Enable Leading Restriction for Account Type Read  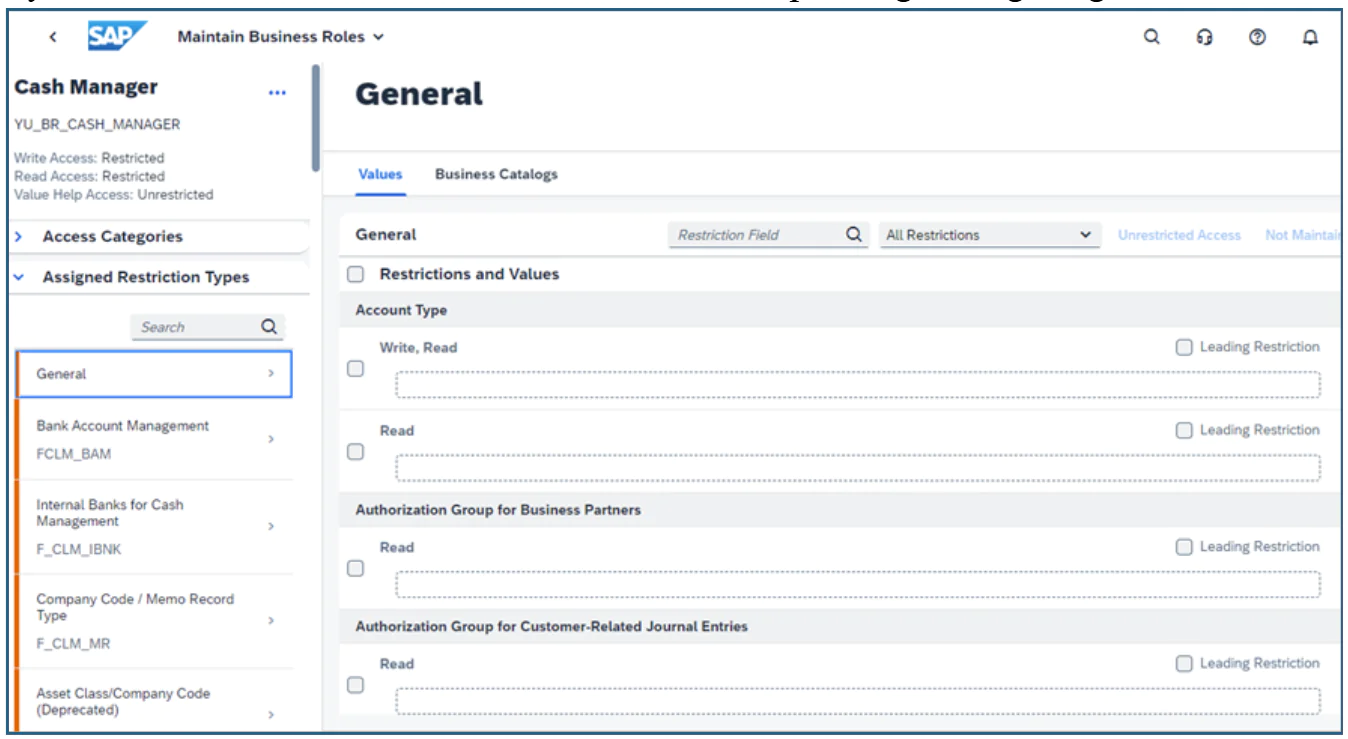click(x=1184, y=430)
